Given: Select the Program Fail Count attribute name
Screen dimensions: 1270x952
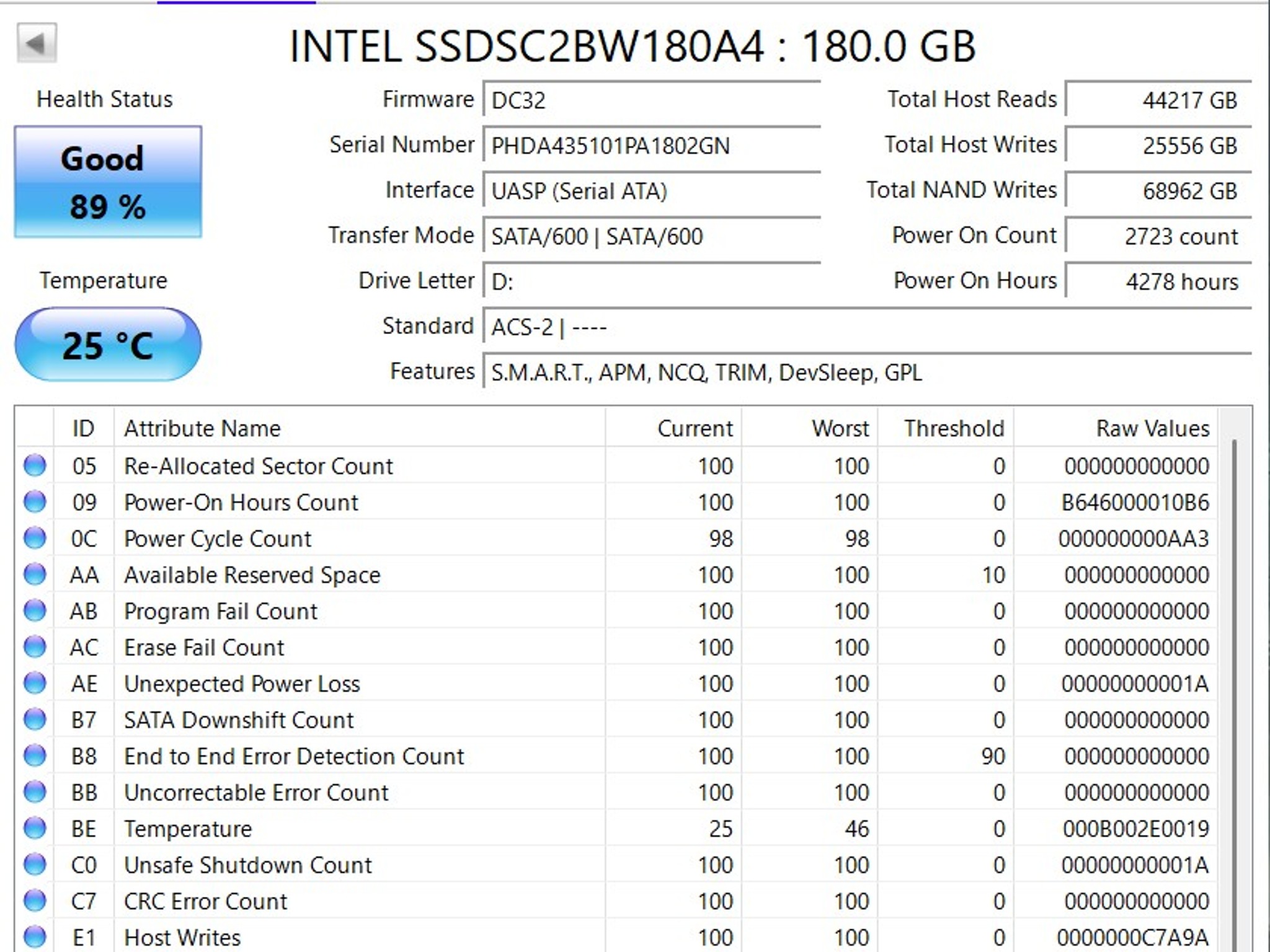Looking at the screenshot, I should pos(221,611).
